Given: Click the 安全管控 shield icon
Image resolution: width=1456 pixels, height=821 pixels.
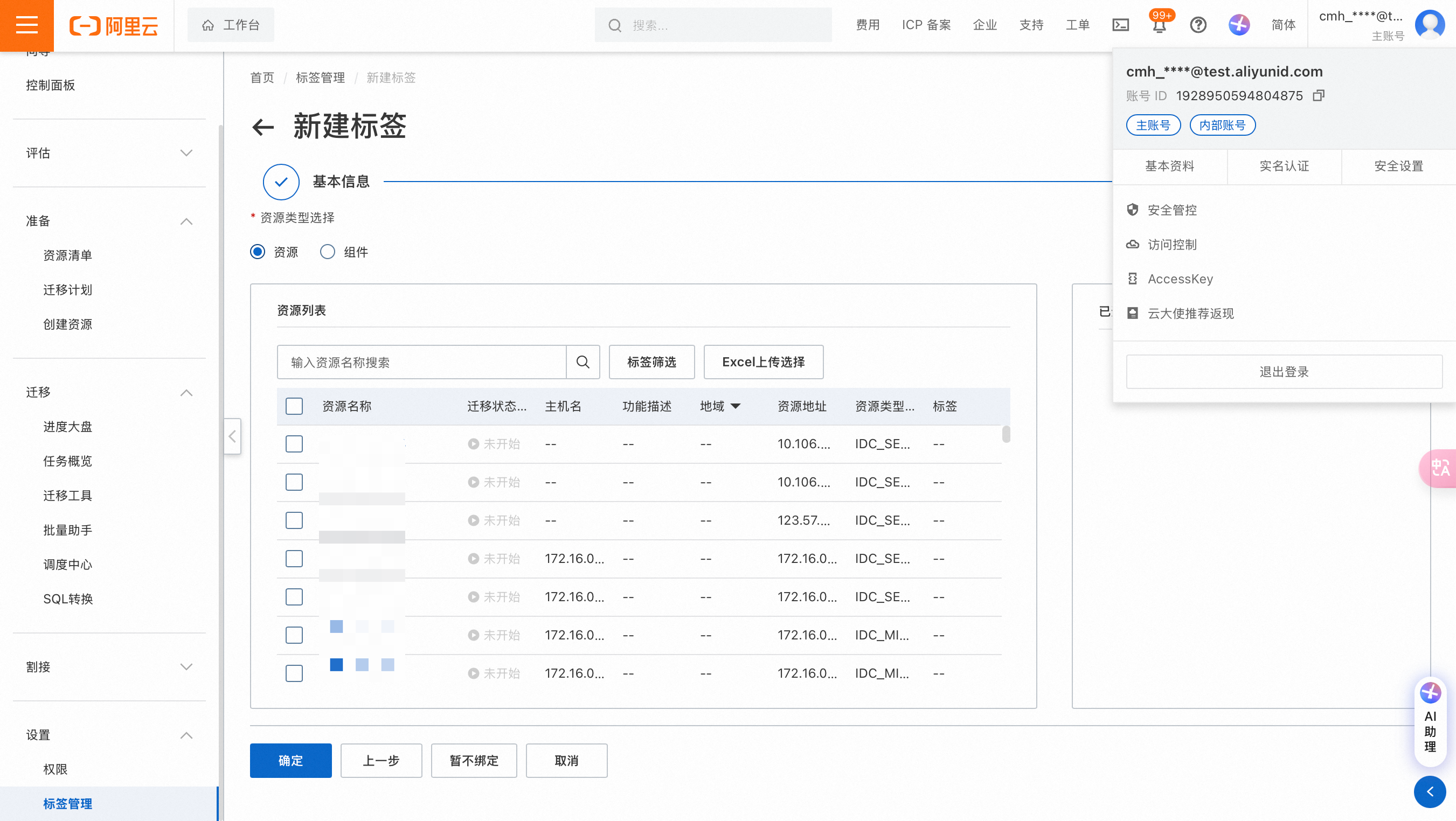Looking at the screenshot, I should pyautogui.click(x=1132, y=210).
